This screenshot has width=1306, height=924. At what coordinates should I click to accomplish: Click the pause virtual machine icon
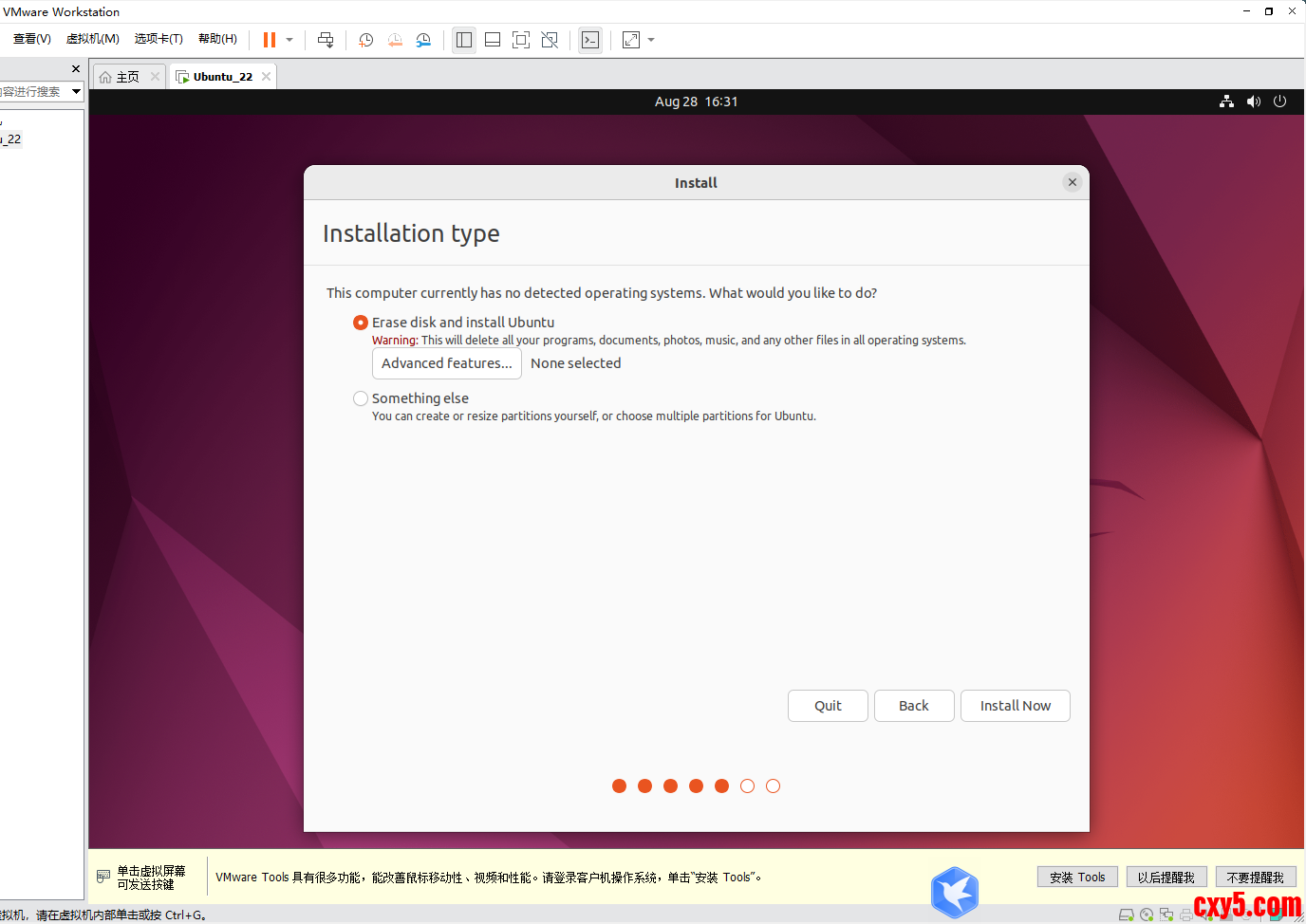click(x=270, y=40)
